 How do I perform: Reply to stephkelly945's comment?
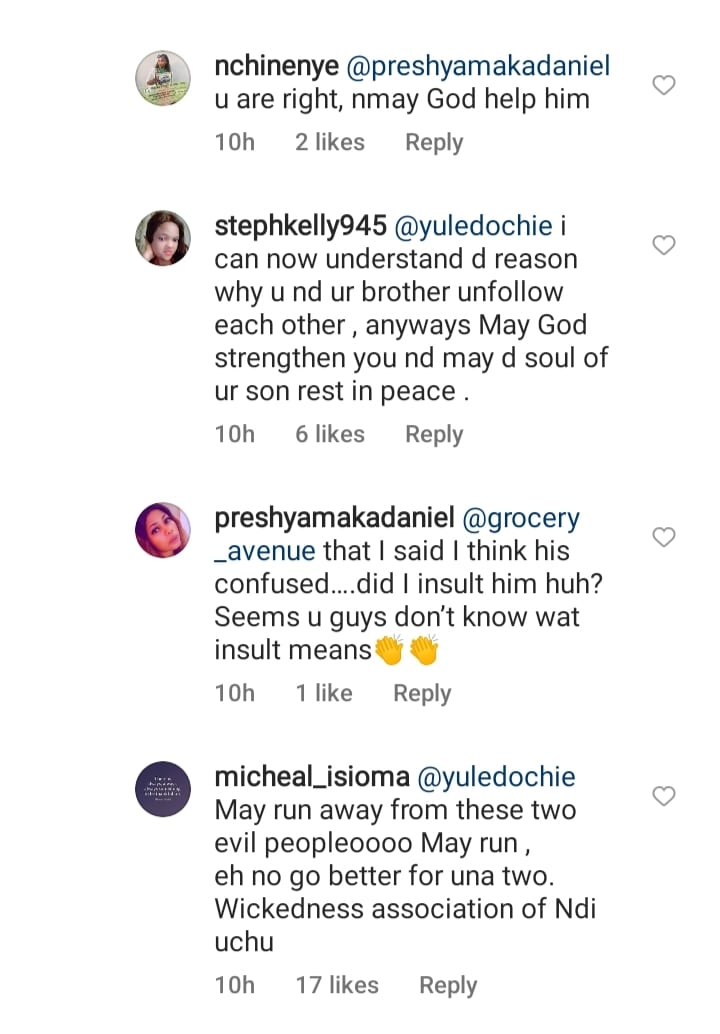pyautogui.click(x=434, y=434)
